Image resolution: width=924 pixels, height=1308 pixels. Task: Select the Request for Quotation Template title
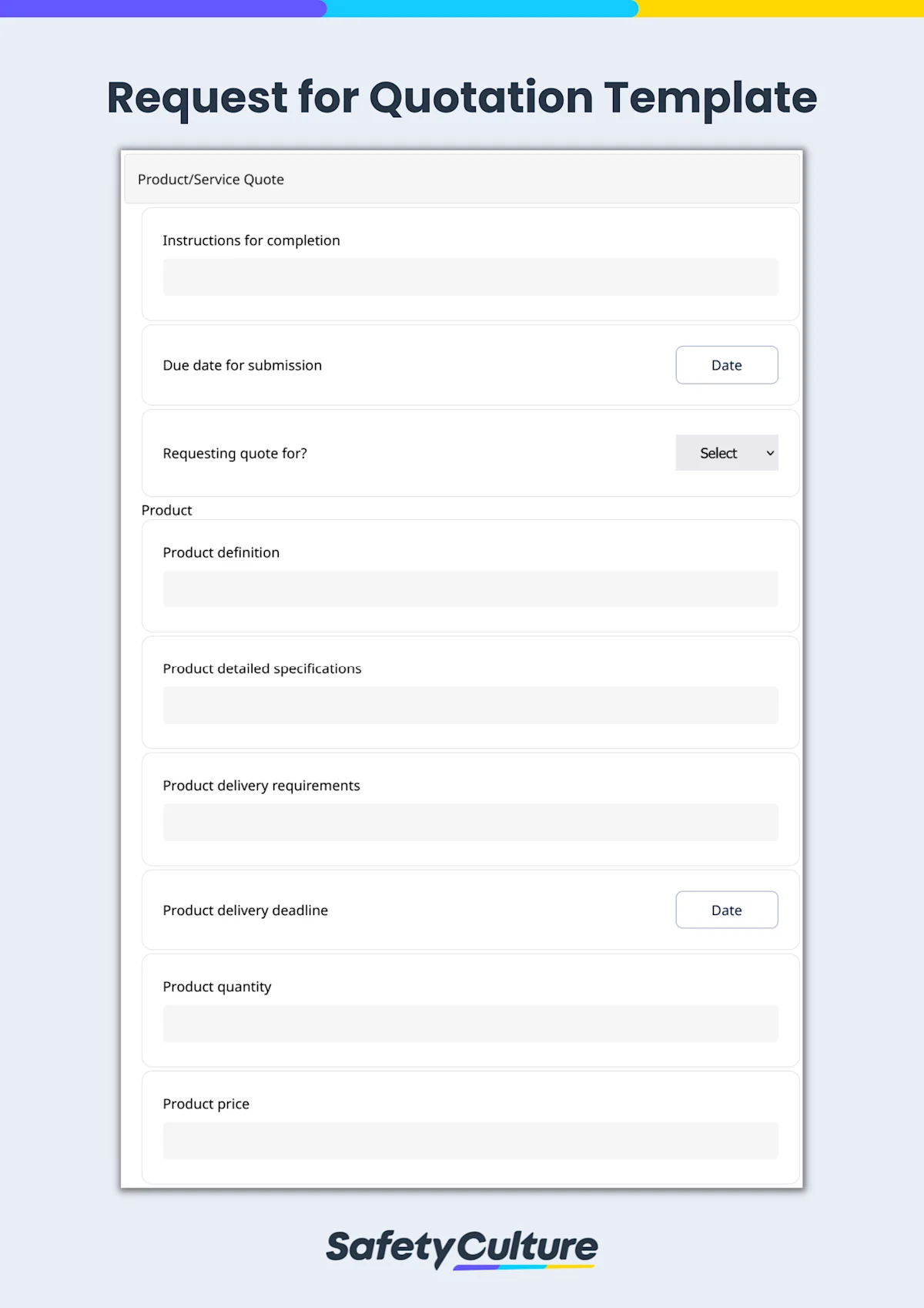(x=461, y=97)
